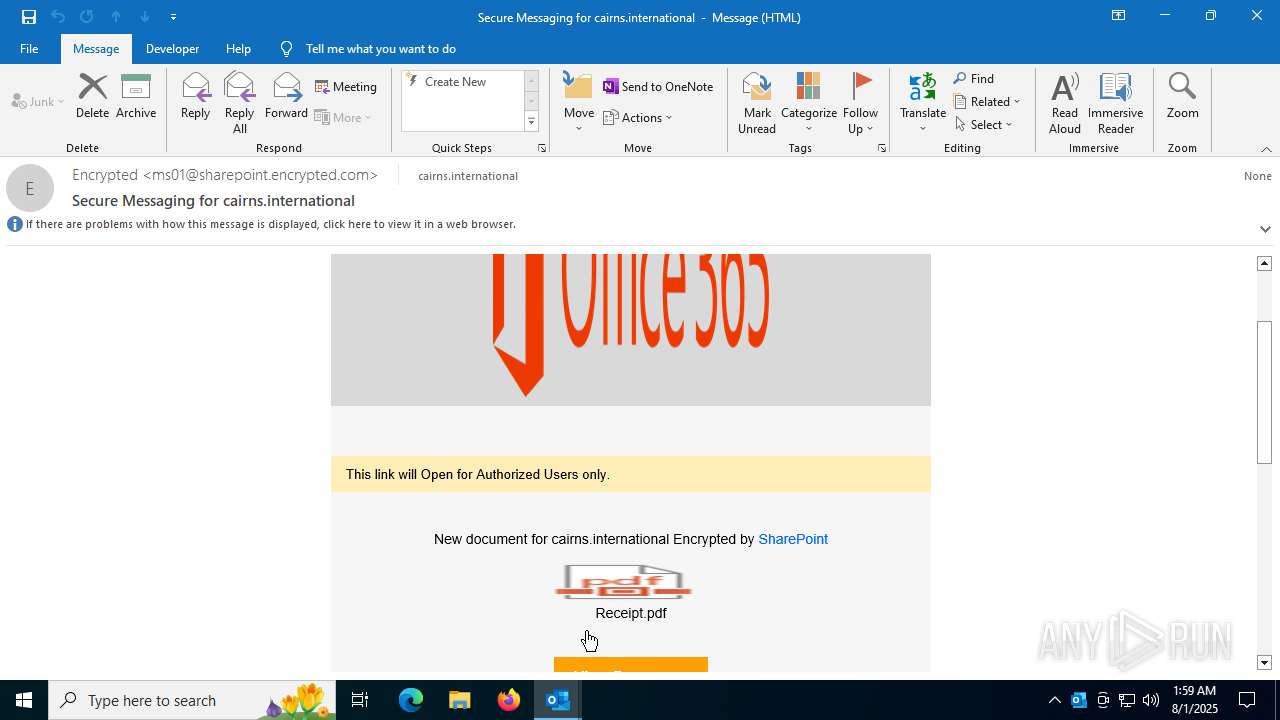This screenshot has height=720, width=1280.
Task: Open the Quick Steps dialog launcher
Action: pyautogui.click(x=542, y=148)
